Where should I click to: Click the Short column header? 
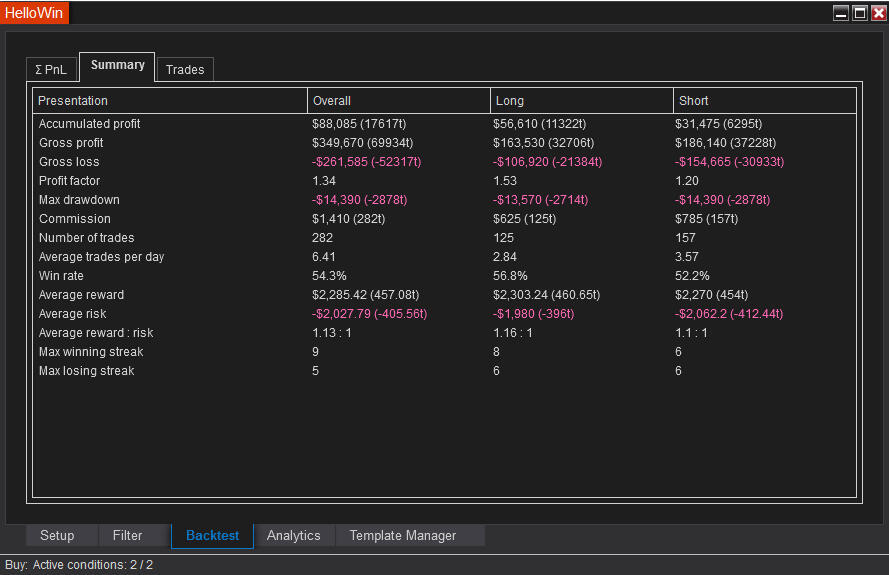[x=693, y=101]
